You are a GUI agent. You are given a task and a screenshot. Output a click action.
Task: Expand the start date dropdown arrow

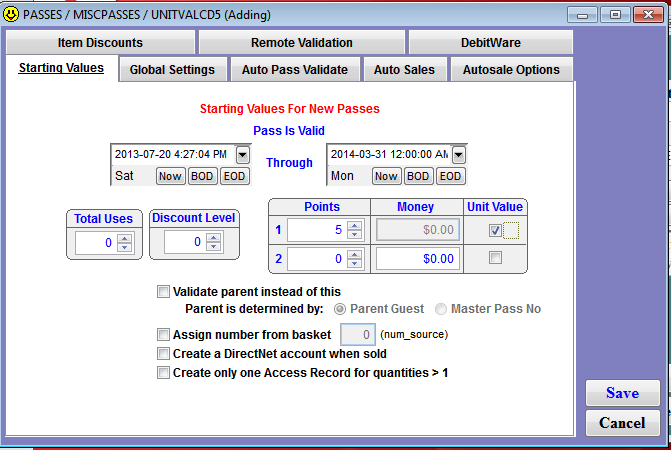tap(243, 154)
